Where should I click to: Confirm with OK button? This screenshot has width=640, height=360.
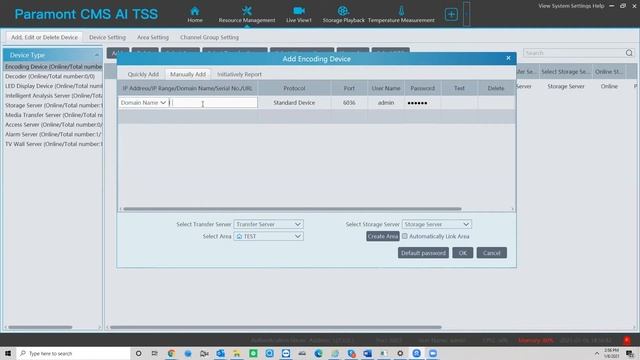coord(462,253)
